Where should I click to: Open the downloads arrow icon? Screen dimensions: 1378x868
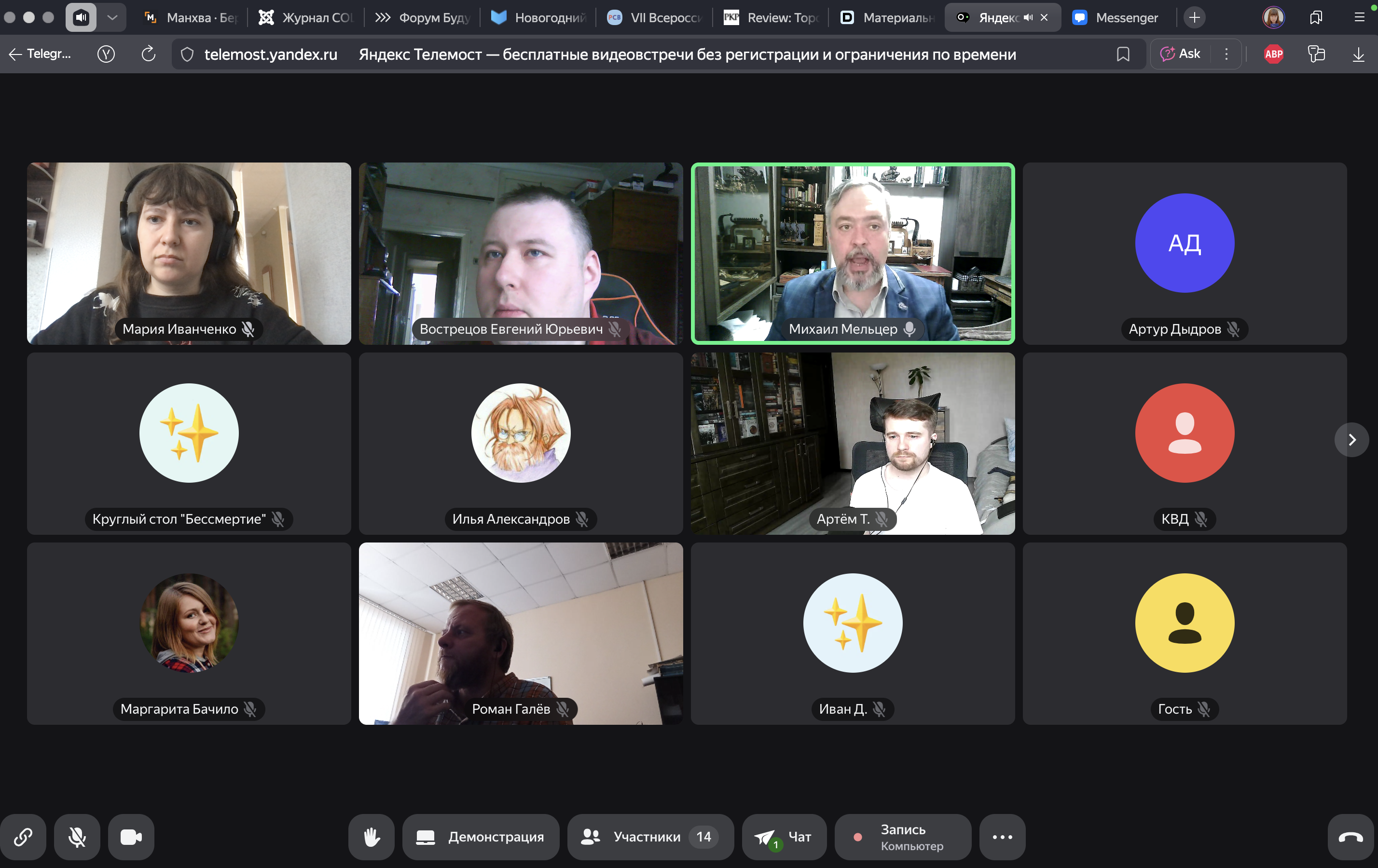pos(1358,54)
